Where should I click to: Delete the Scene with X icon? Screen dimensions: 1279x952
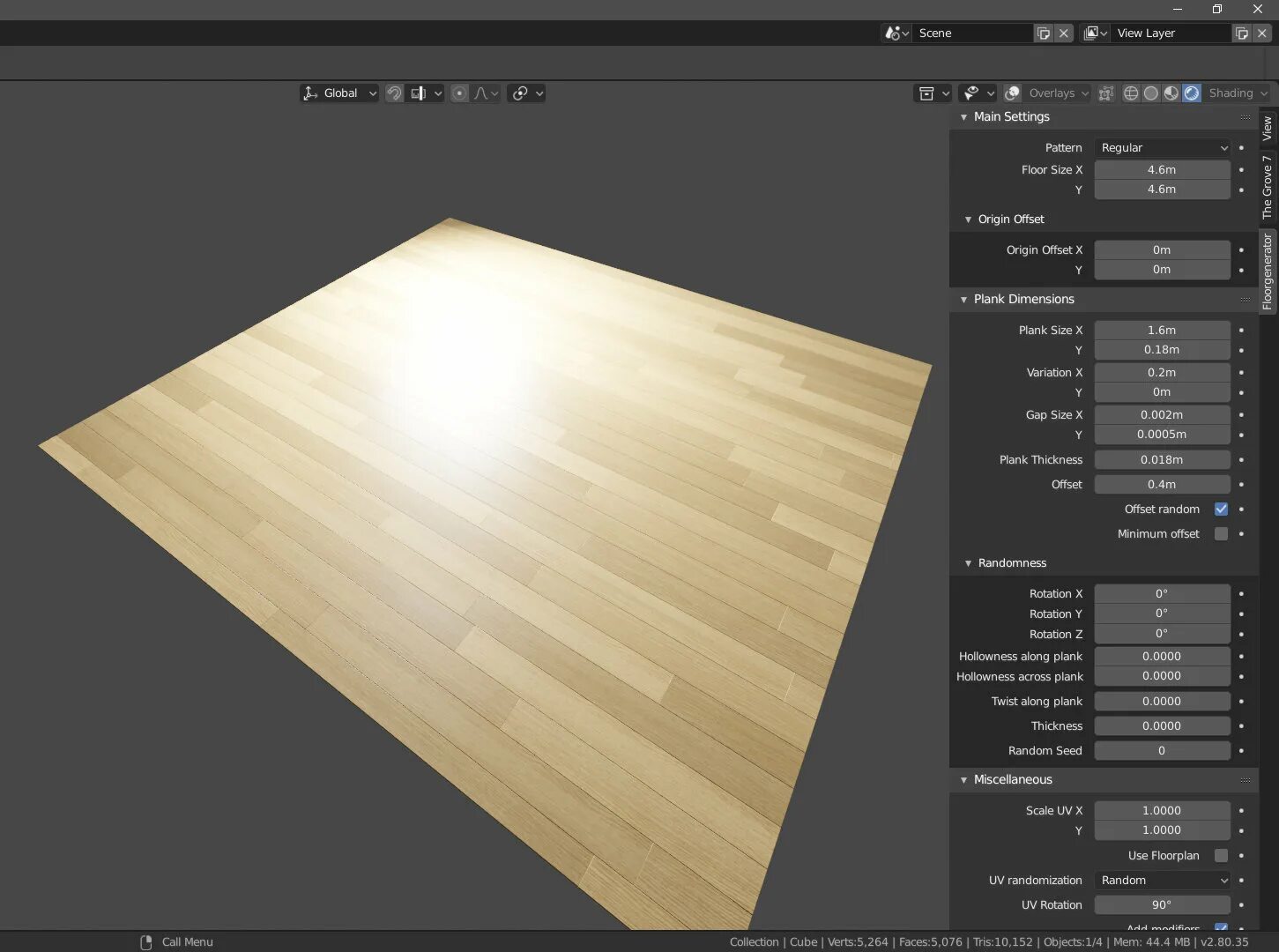pos(1064,33)
